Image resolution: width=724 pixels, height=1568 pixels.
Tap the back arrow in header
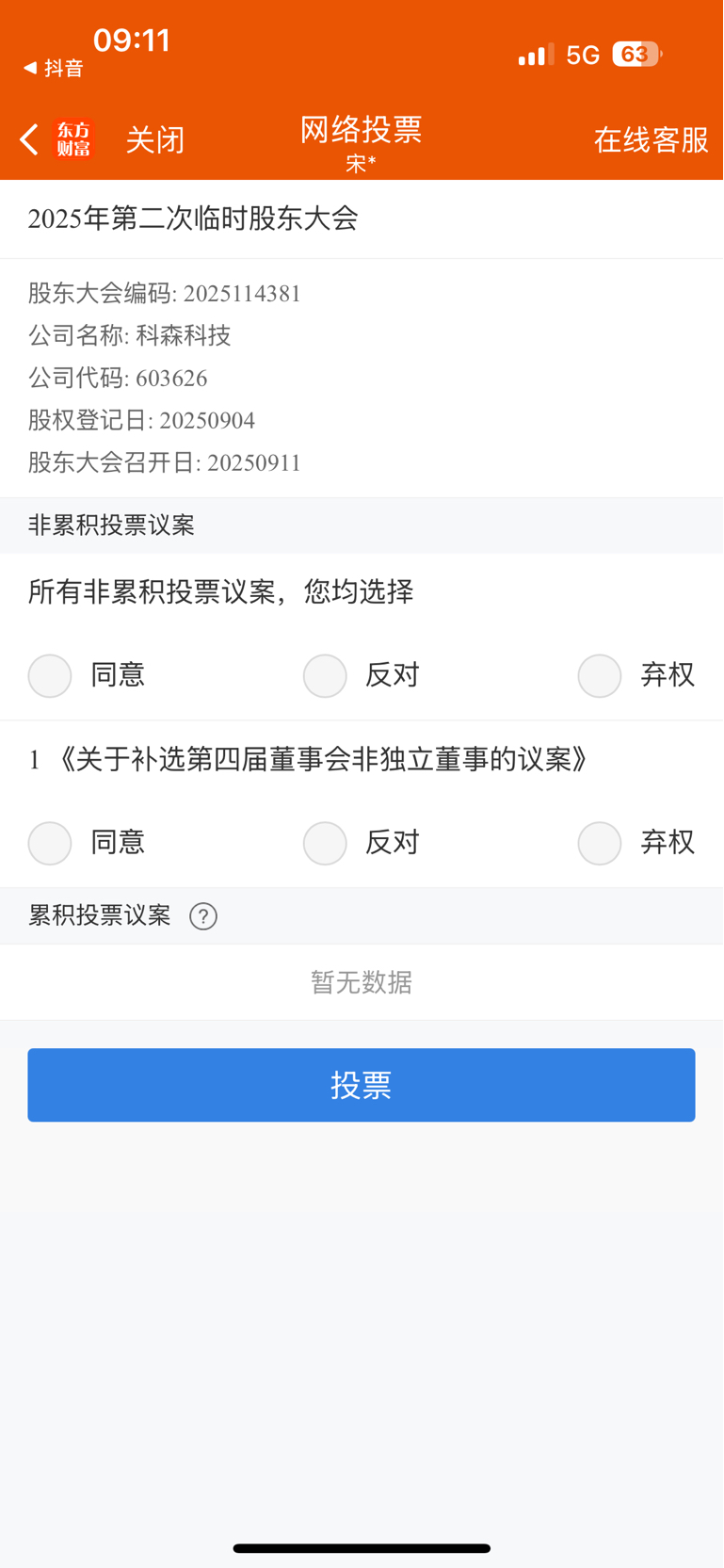[29, 139]
